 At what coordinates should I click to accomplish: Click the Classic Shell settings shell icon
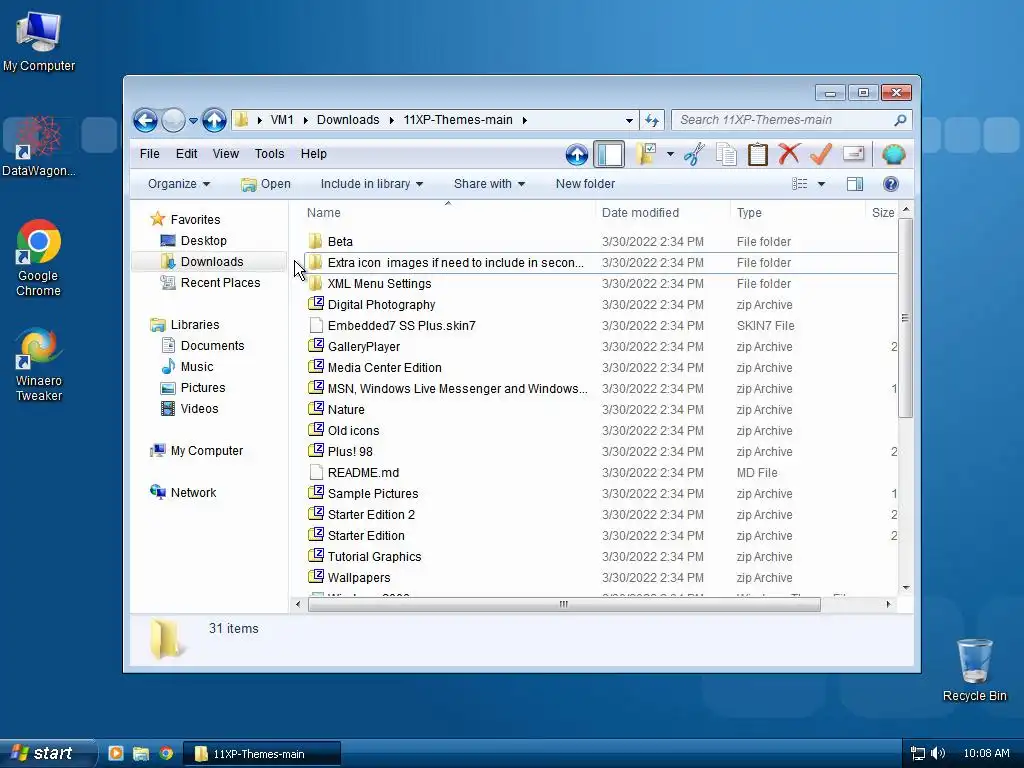[x=893, y=155]
